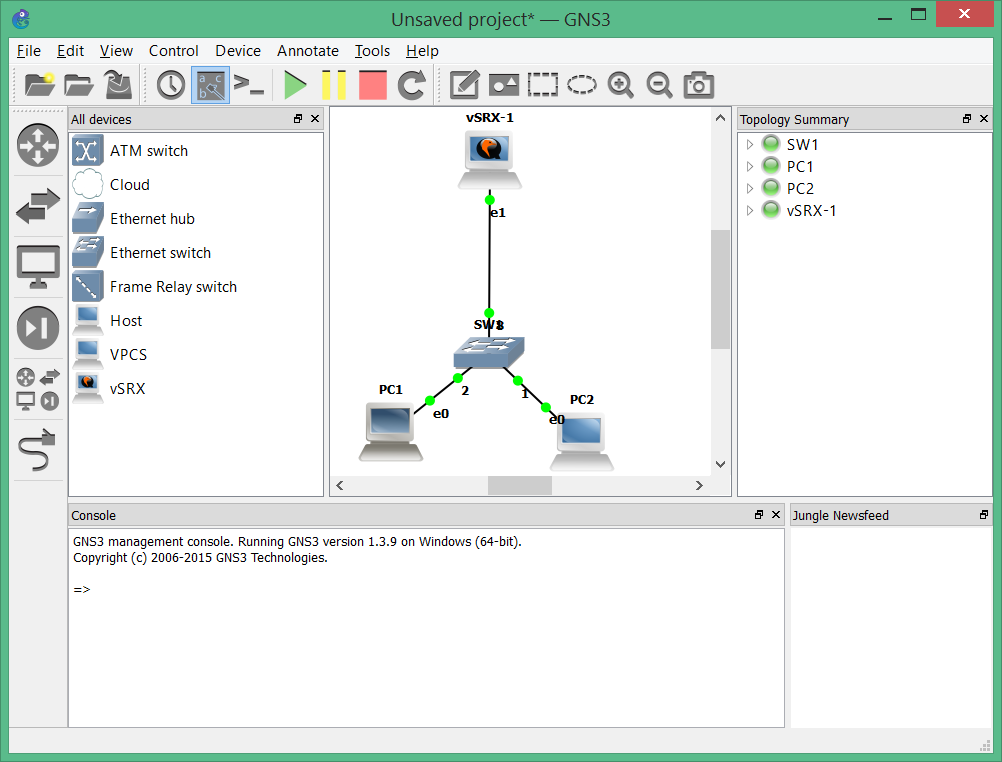The width and height of the screenshot is (1002, 762).
Task: Select the Draw a rectangle tool
Action: coord(543,84)
